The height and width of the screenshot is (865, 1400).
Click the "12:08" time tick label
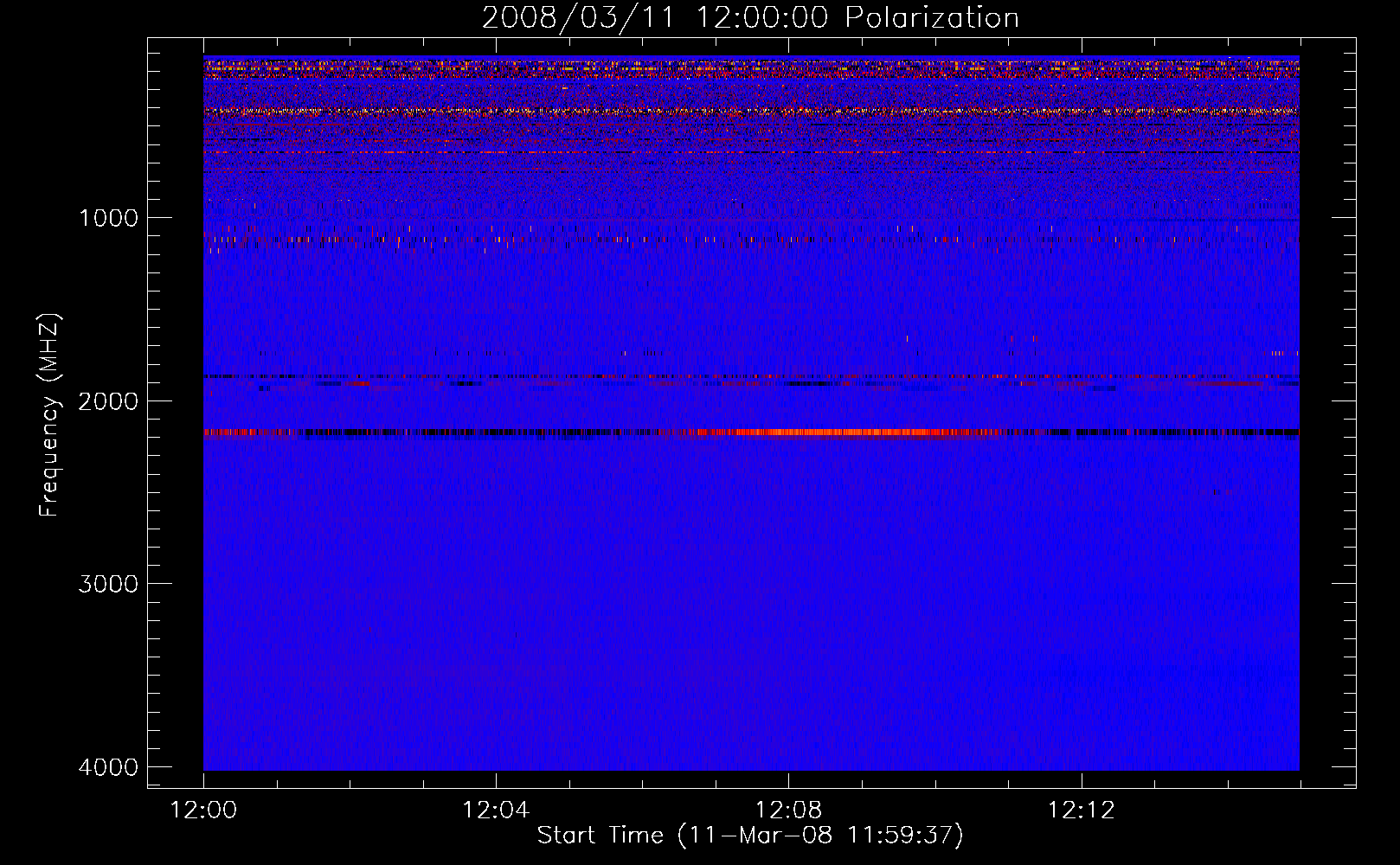tap(788, 811)
